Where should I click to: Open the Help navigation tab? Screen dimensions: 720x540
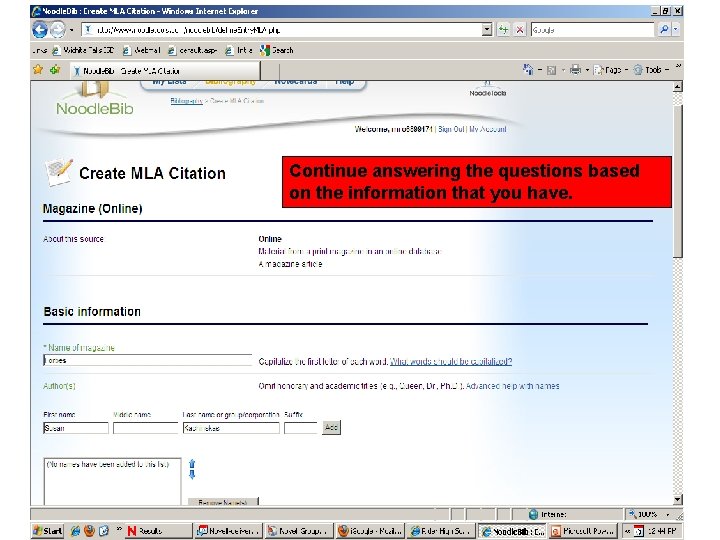pos(344,82)
